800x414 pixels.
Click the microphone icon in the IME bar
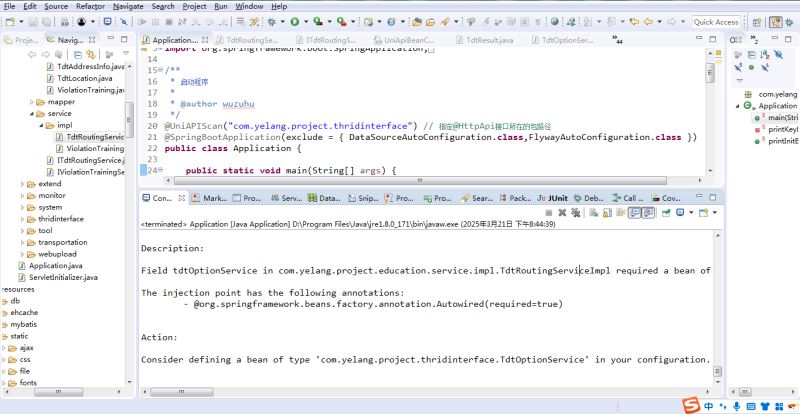pos(736,406)
